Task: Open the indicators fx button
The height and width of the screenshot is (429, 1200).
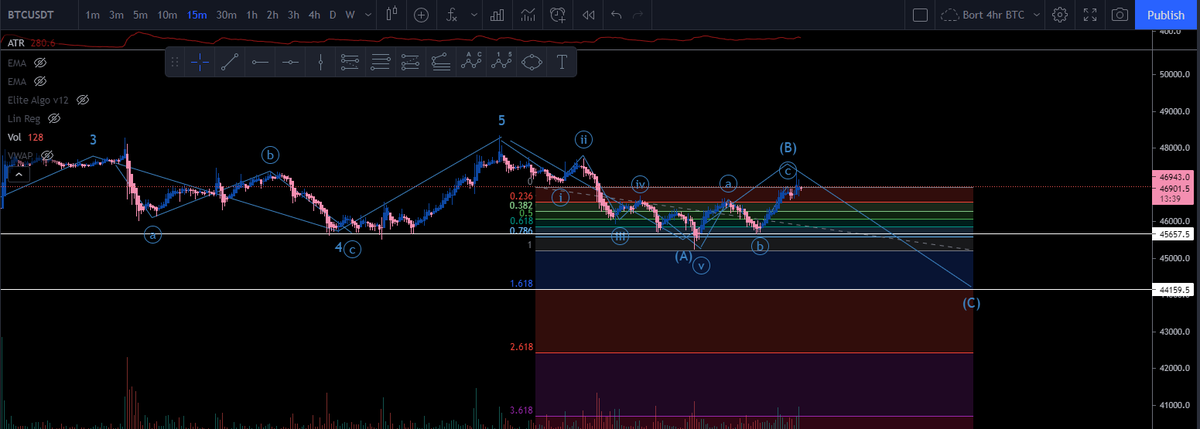Action: pyautogui.click(x=452, y=15)
